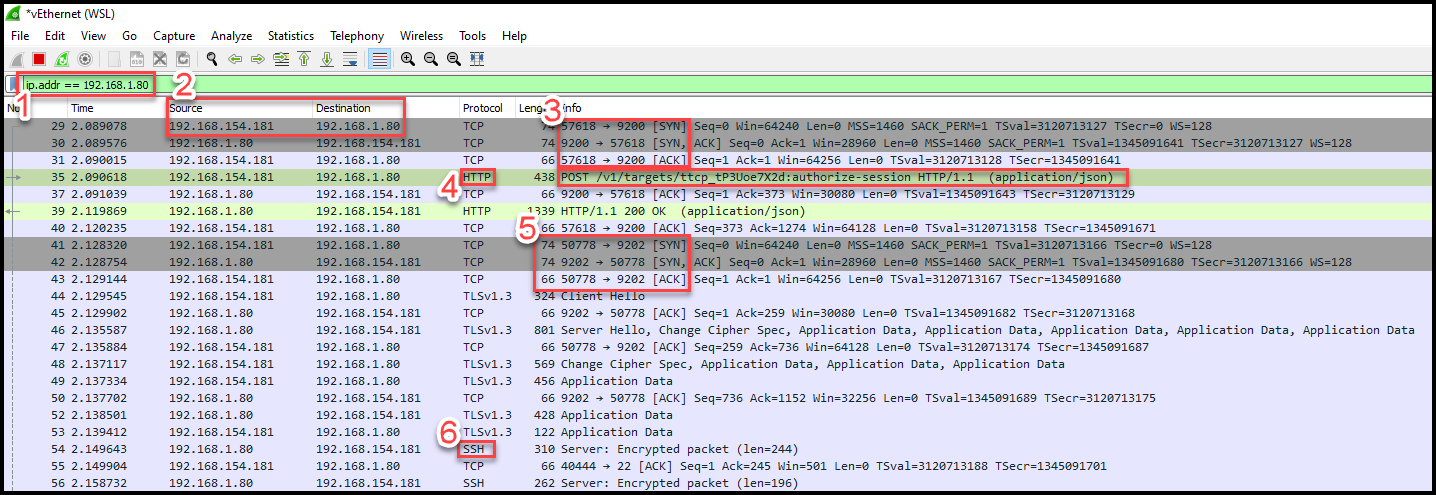The image size is (1436, 495).
Task: Click the Find packet magnifier icon
Action: 212,59
